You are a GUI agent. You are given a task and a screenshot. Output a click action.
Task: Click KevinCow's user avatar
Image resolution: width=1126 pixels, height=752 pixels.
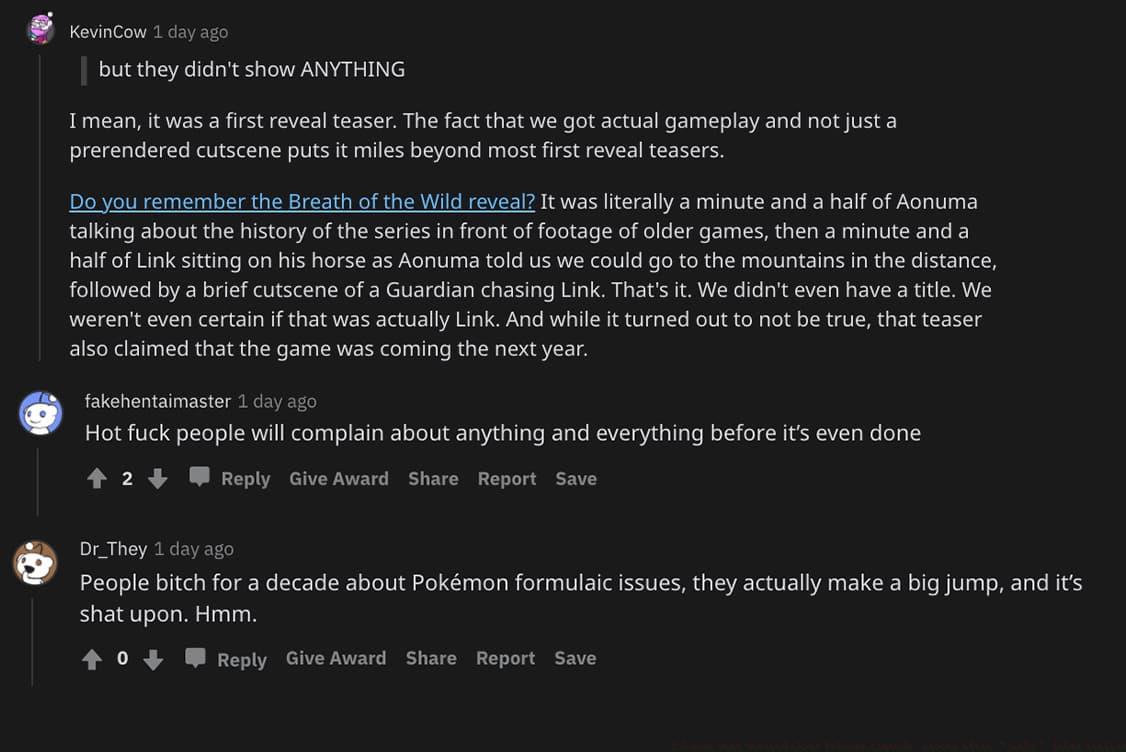41,29
